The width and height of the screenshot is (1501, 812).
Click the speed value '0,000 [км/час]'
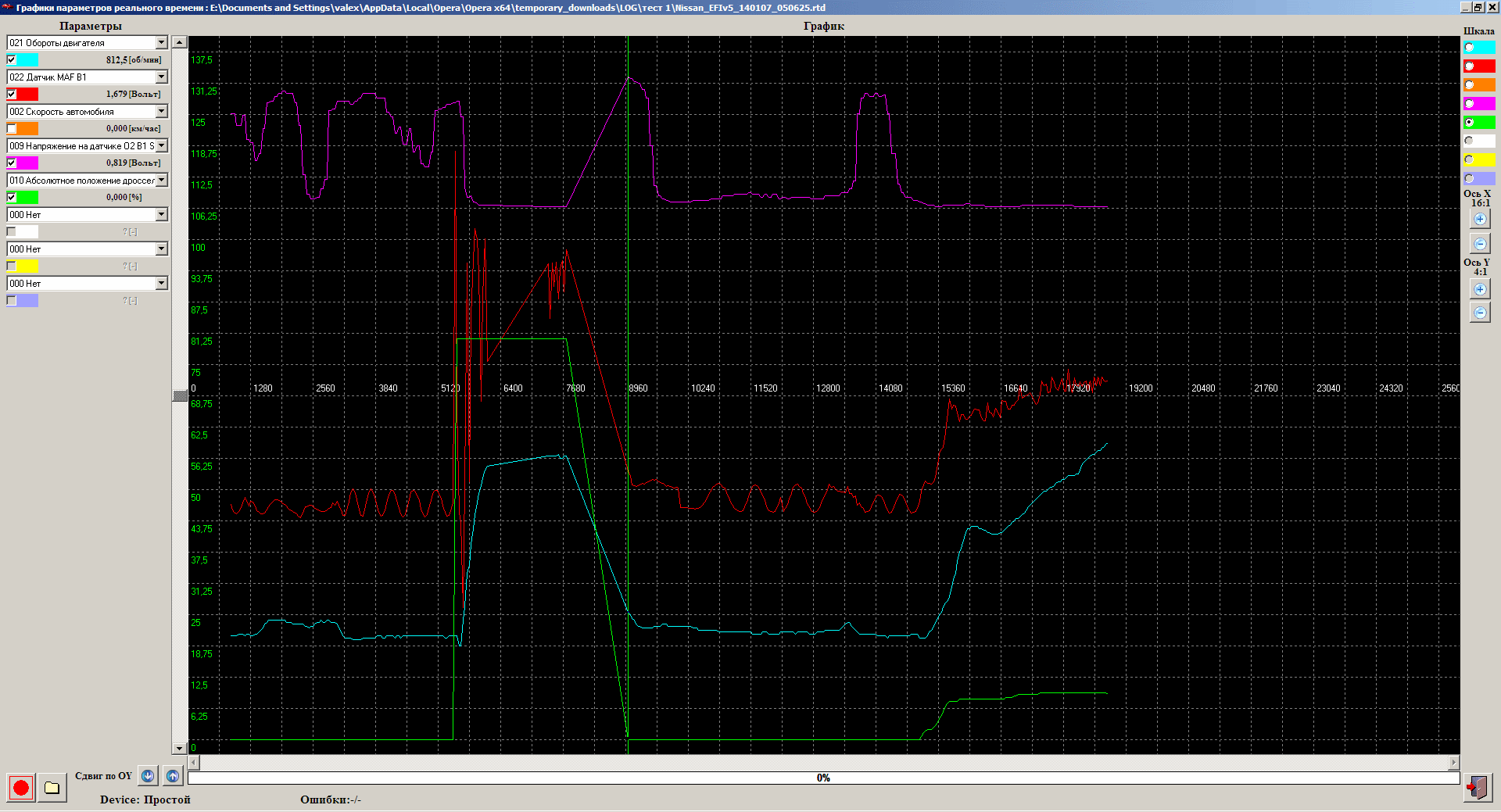coord(133,128)
